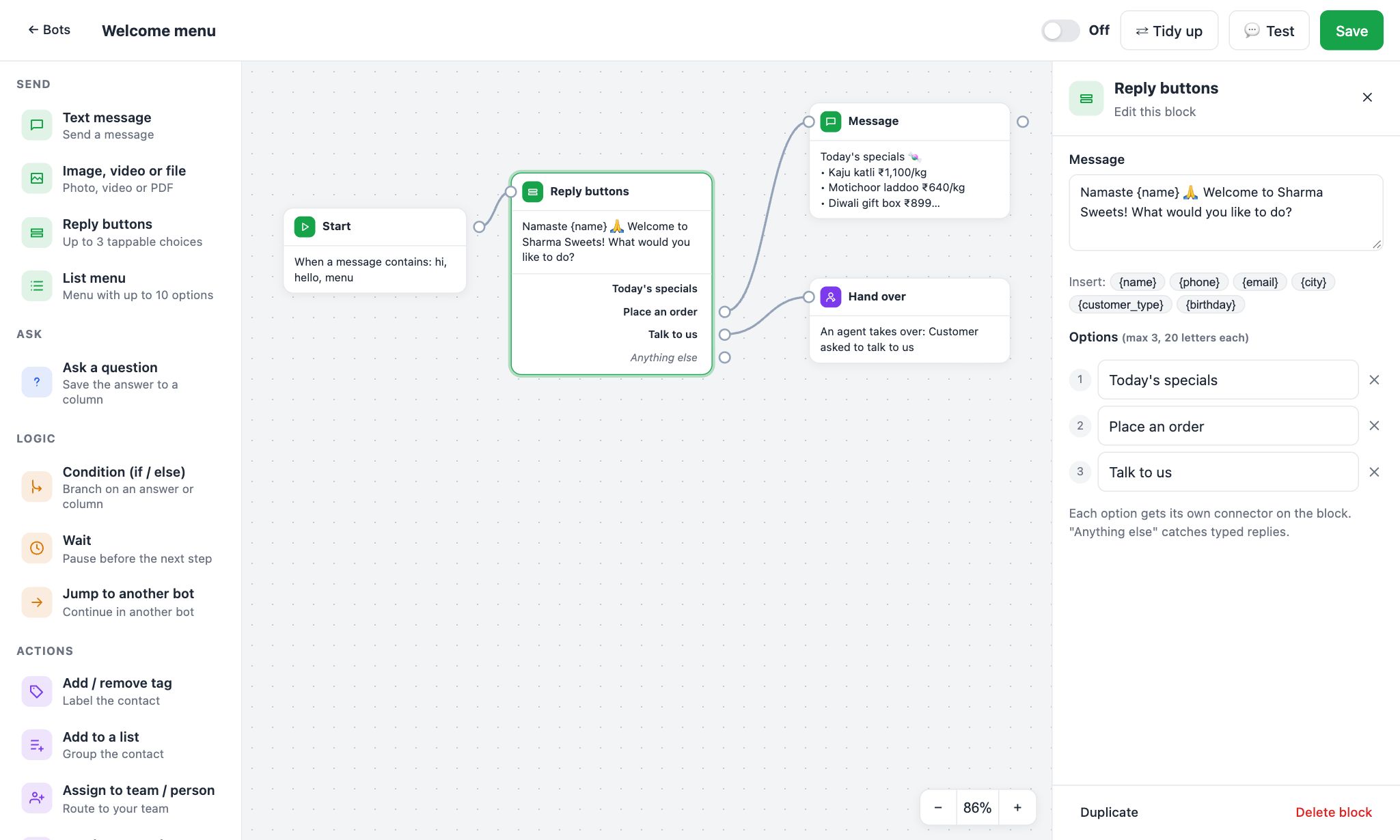Select the Wait clock icon
Viewport: 1400px width, 840px height.
pyautogui.click(x=37, y=548)
